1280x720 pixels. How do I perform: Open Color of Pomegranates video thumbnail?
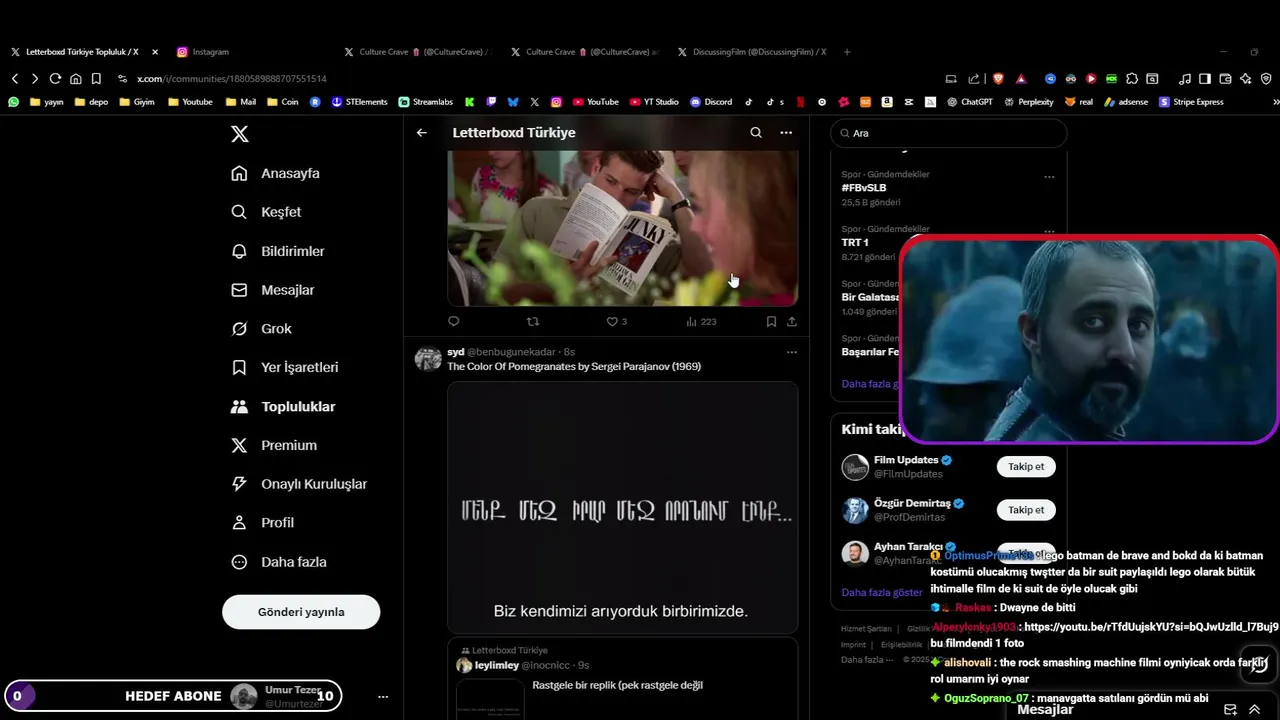point(622,506)
